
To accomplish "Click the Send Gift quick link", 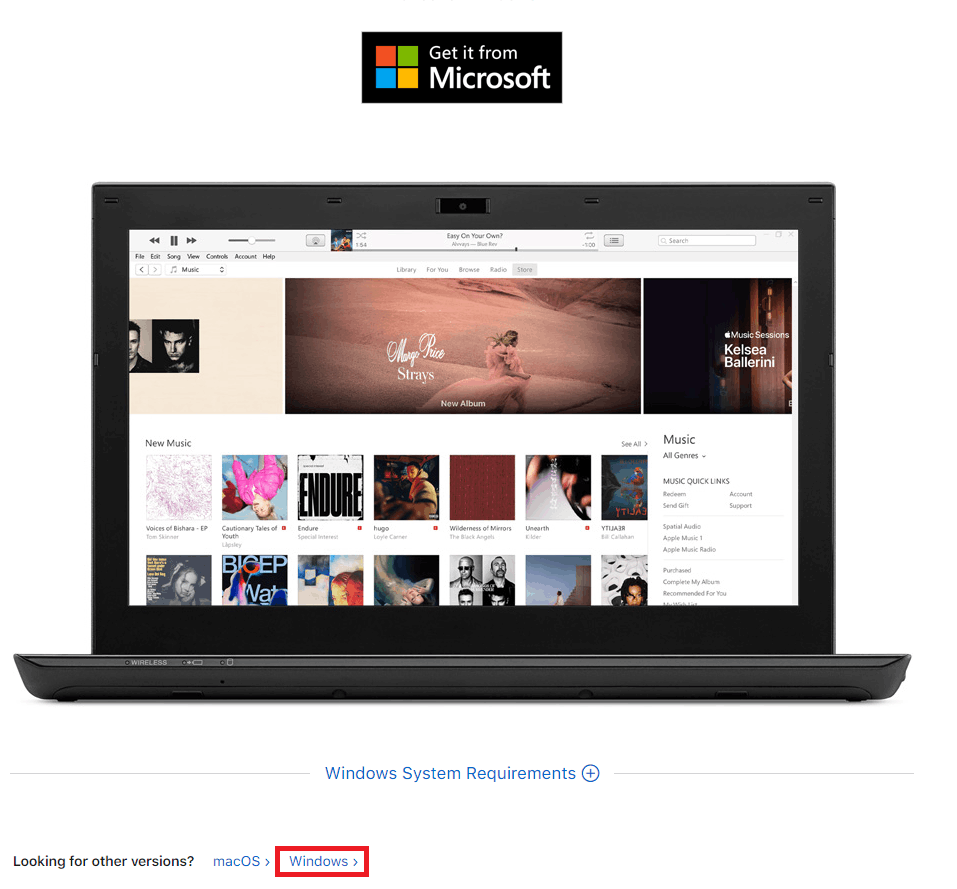I will click(x=676, y=506).
